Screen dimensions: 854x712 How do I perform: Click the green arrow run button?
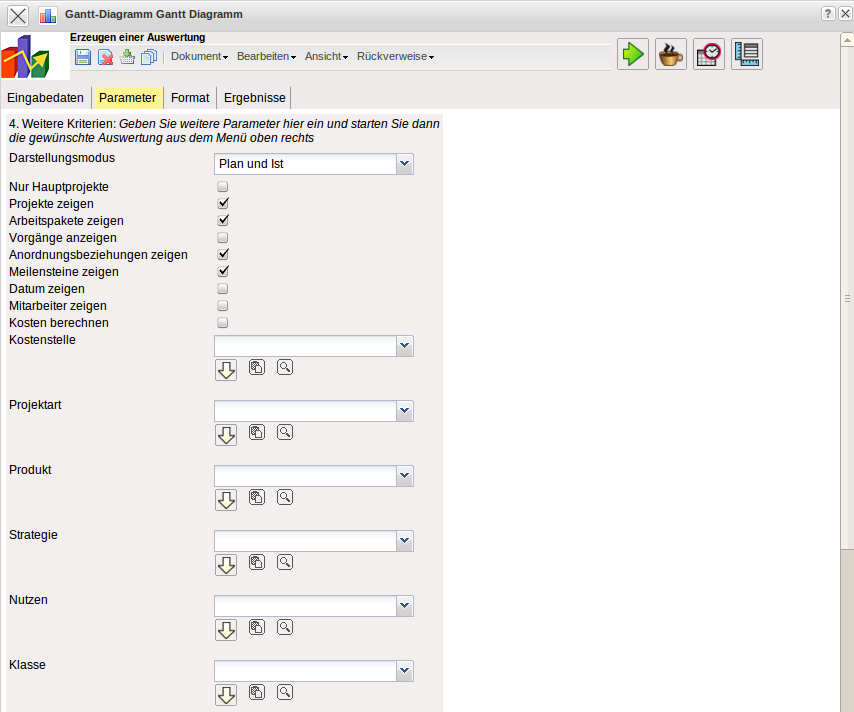(632, 54)
